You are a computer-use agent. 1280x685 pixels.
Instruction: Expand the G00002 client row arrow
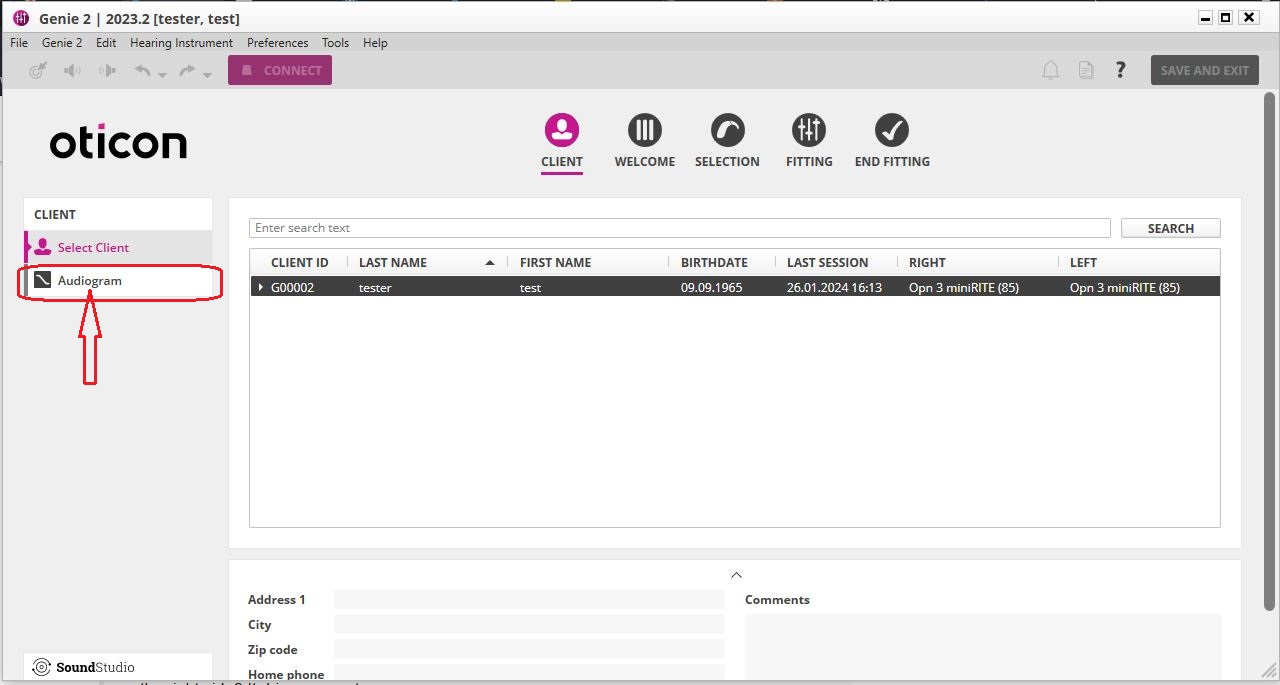coord(261,288)
